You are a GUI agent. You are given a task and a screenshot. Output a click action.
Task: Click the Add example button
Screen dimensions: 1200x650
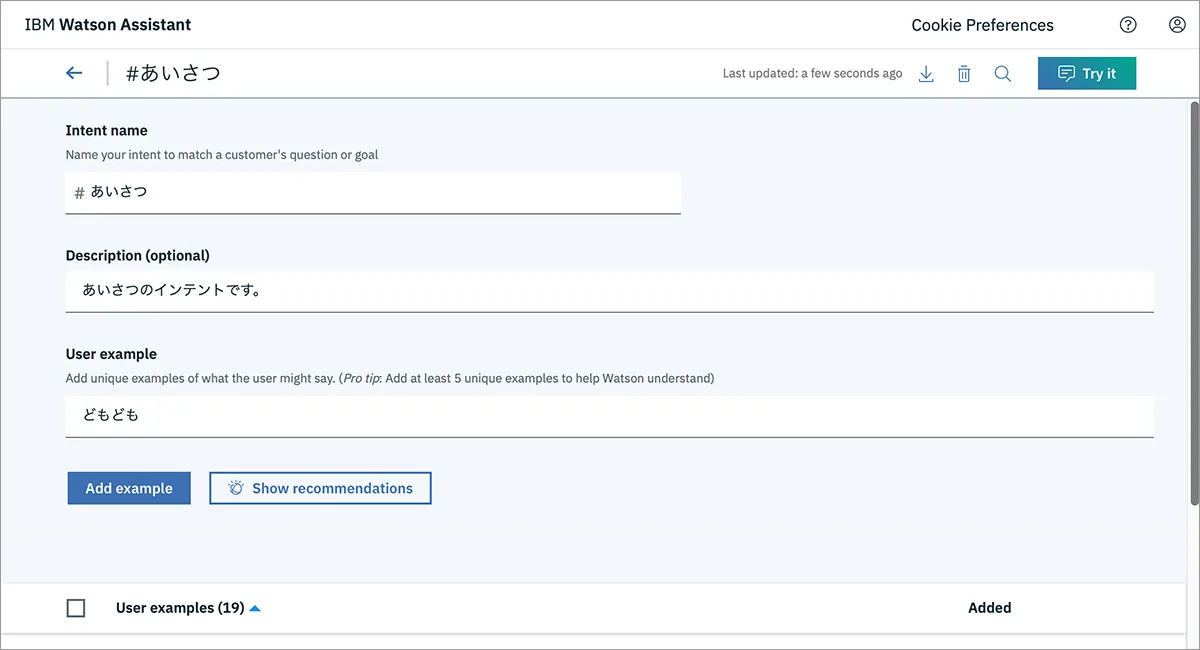coord(129,488)
